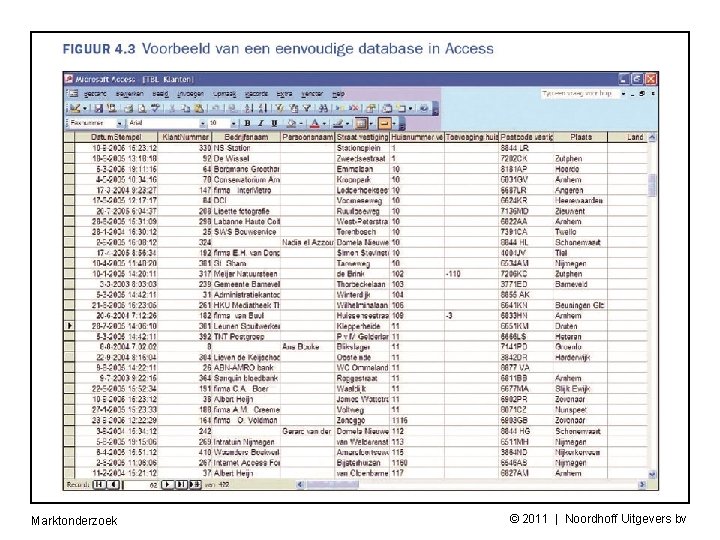Click the Special Effect button
This screenshot has height=540, width=720.
click(384, 123)
